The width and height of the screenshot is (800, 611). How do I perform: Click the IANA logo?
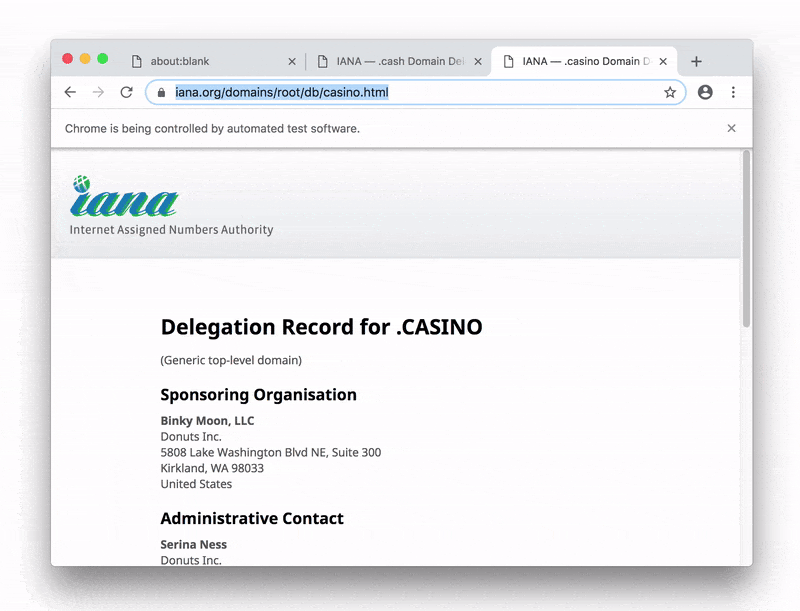tap(124, 197)
